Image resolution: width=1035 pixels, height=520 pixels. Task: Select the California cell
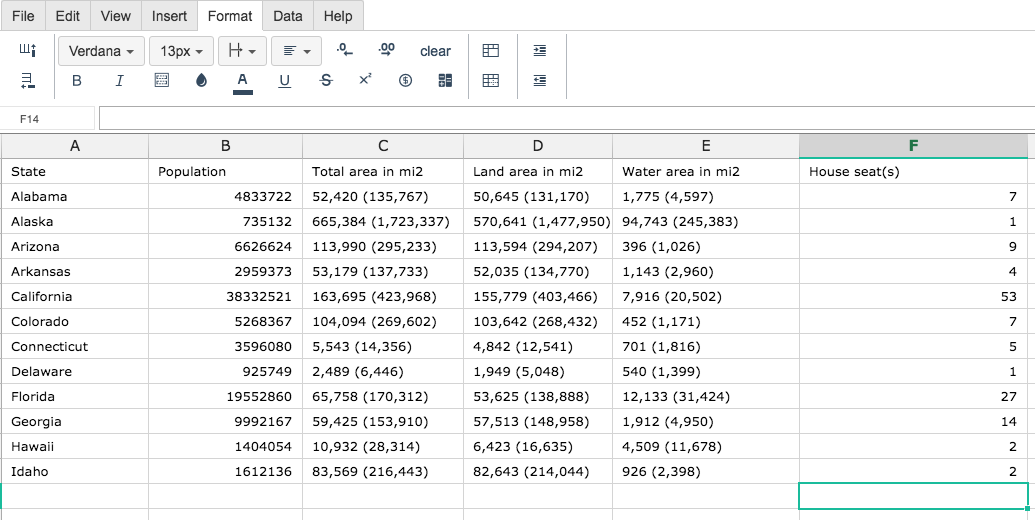tap(75, 296)
